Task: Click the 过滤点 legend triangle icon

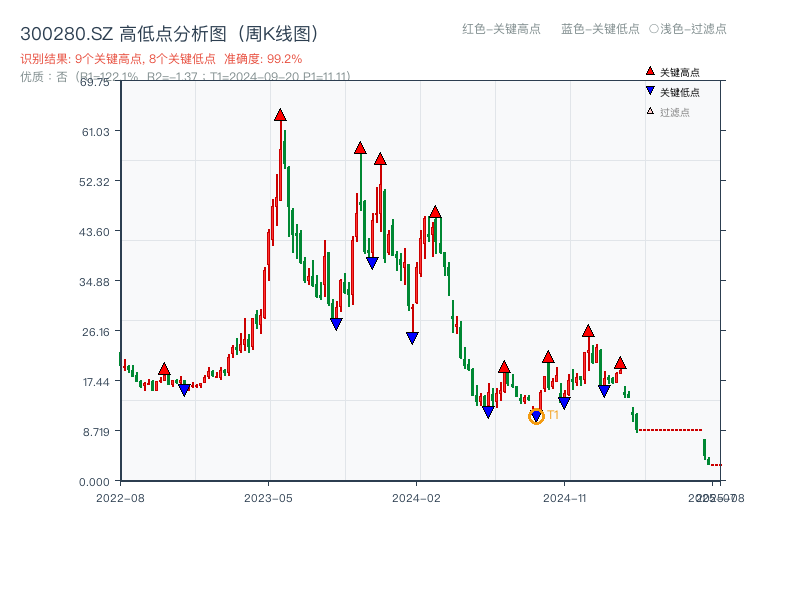Action: 651,113
